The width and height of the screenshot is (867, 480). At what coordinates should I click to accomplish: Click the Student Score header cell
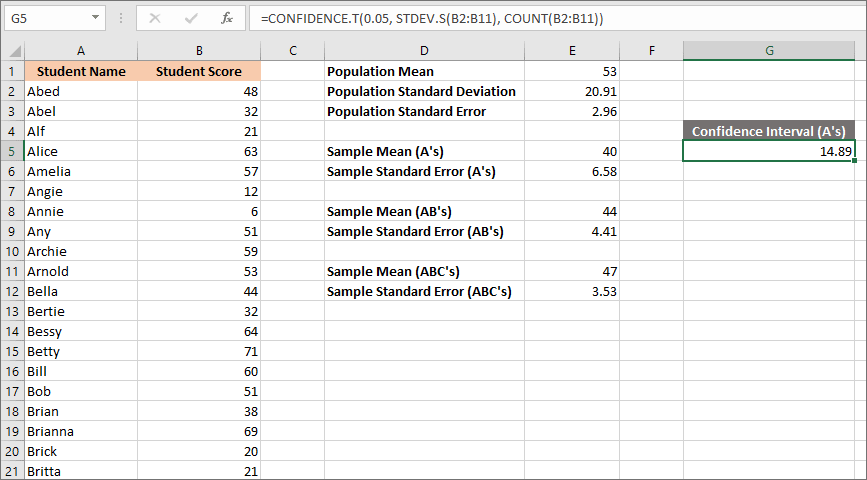(x=199, y=71)
